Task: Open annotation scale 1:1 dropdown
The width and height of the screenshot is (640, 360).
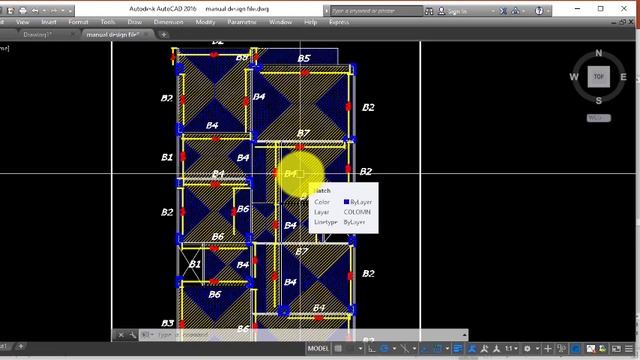Action: pos(512,349)
